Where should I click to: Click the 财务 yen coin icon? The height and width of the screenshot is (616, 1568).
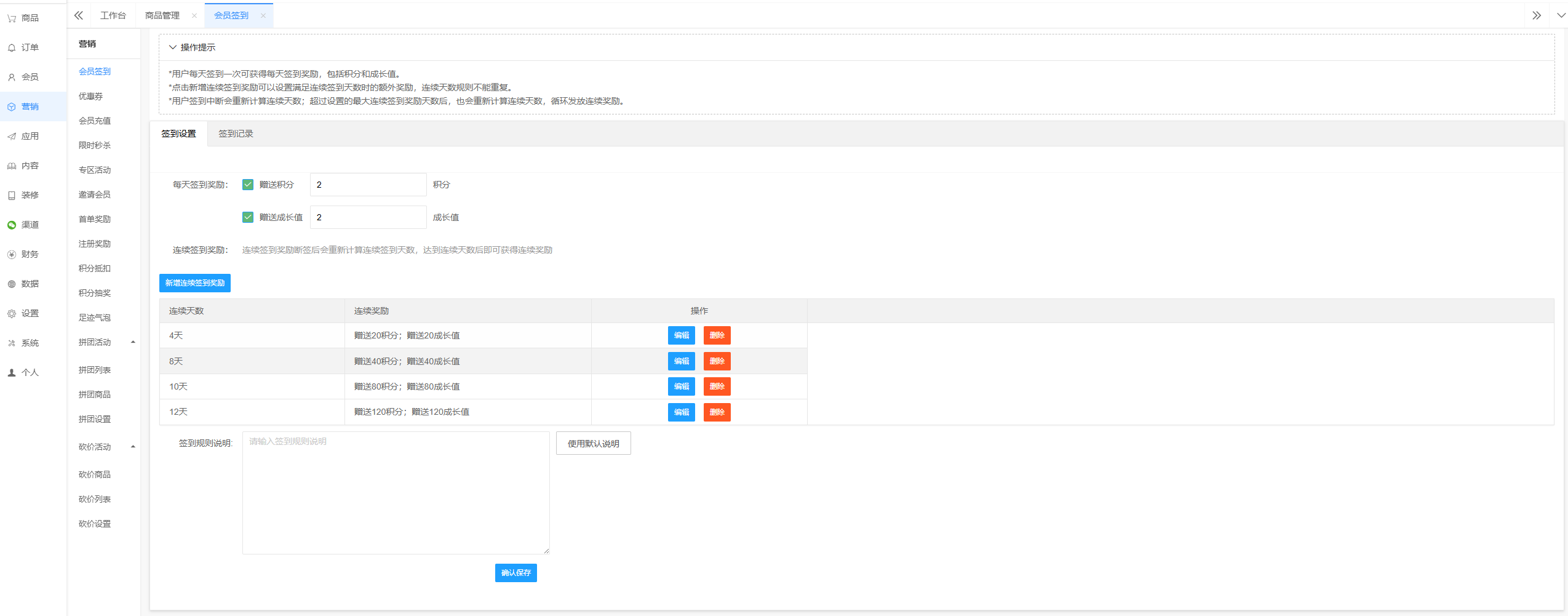click(x=12, y=255)
